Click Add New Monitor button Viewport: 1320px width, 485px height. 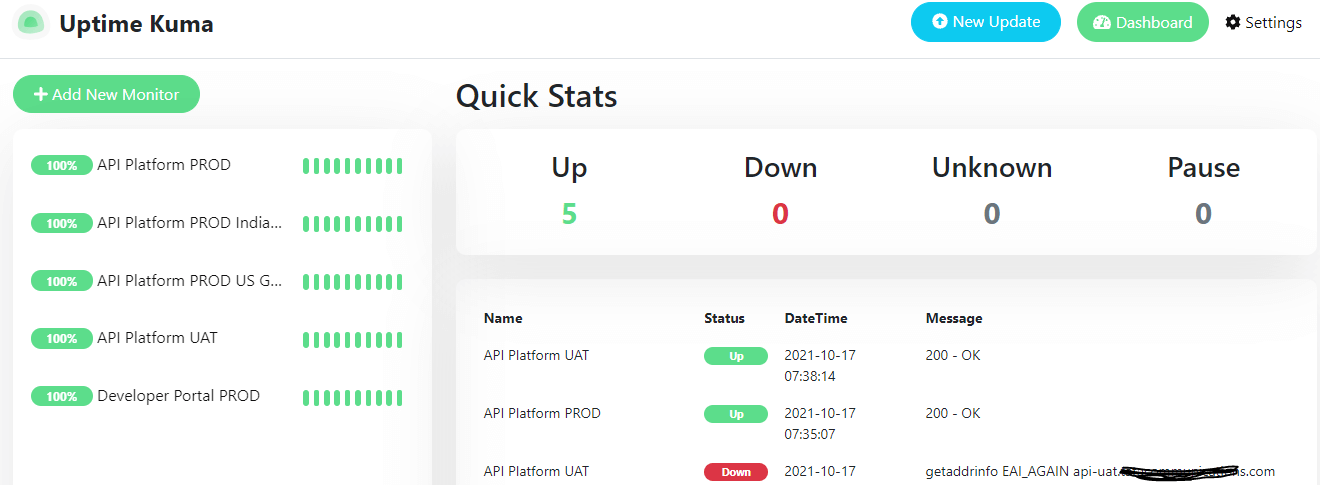pos(106,94)
